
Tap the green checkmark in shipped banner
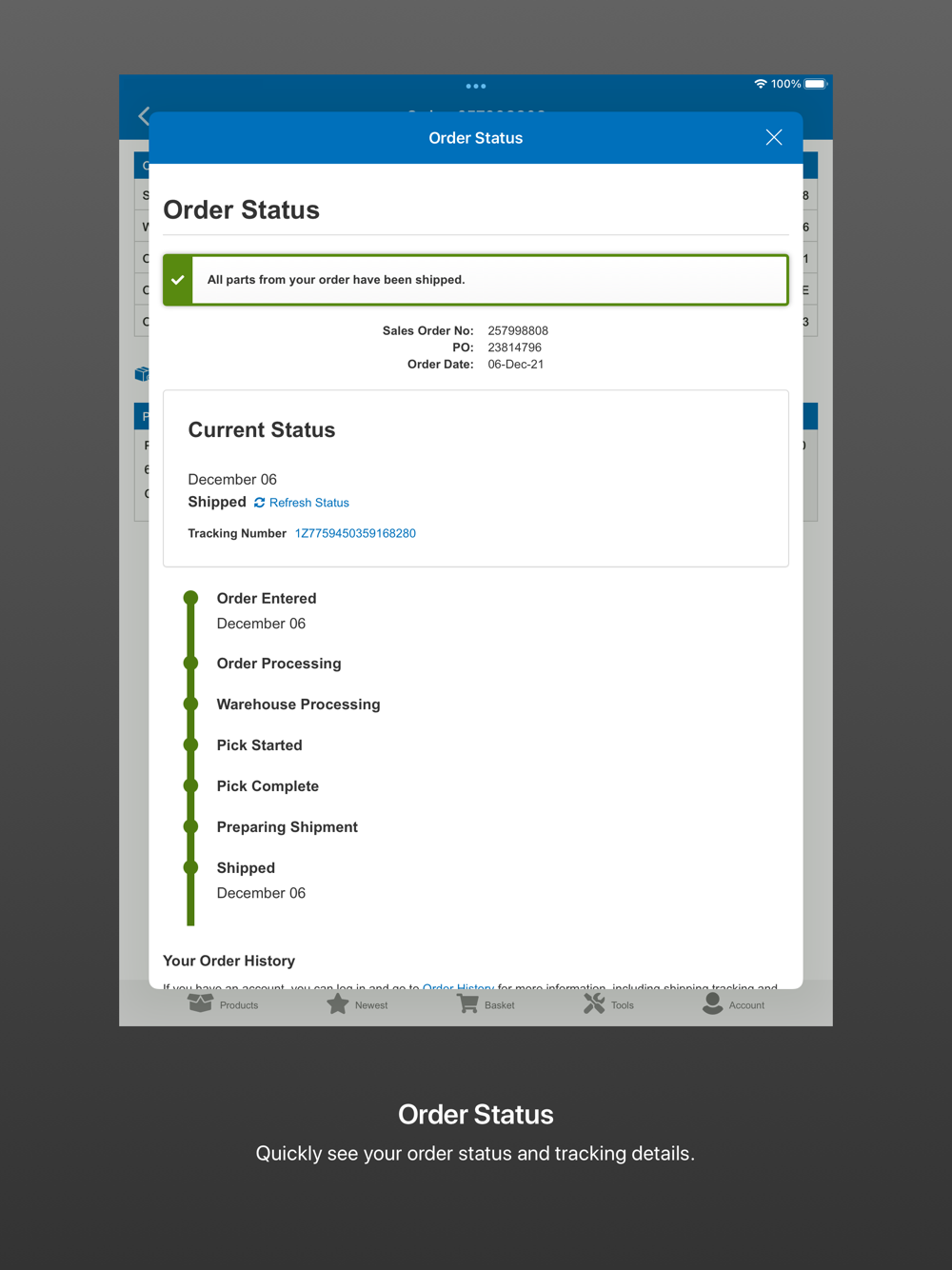tap(178, 280)
